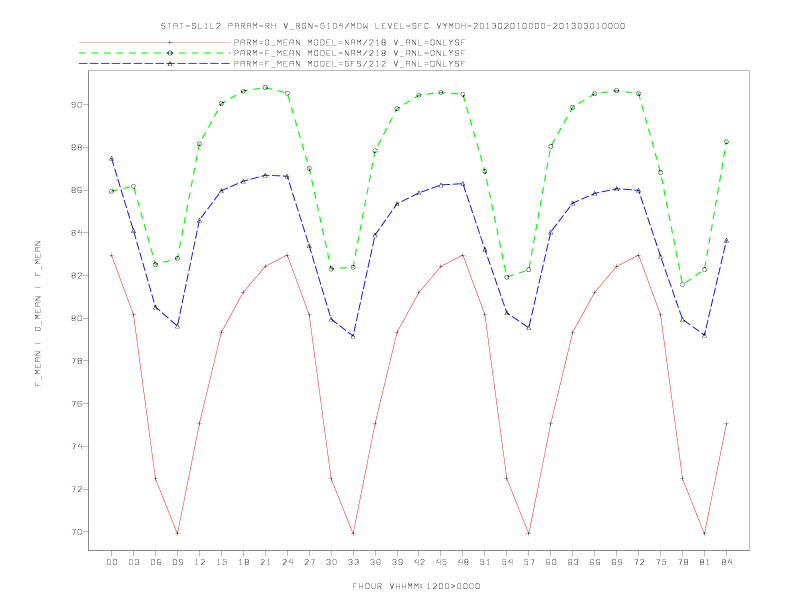Select legend entry PARM=F_MEAN MODEL=NAM/218

tap(349, 53)
